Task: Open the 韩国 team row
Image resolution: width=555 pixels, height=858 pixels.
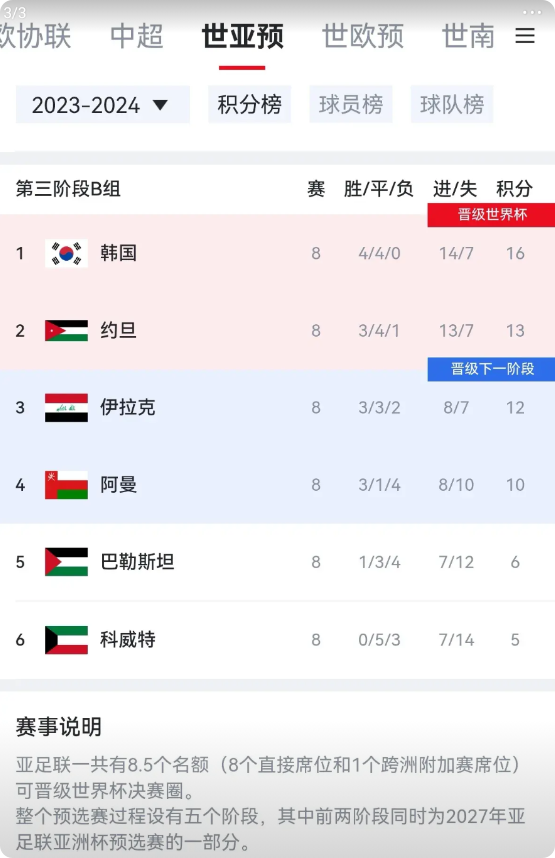Action: point(278,253)
